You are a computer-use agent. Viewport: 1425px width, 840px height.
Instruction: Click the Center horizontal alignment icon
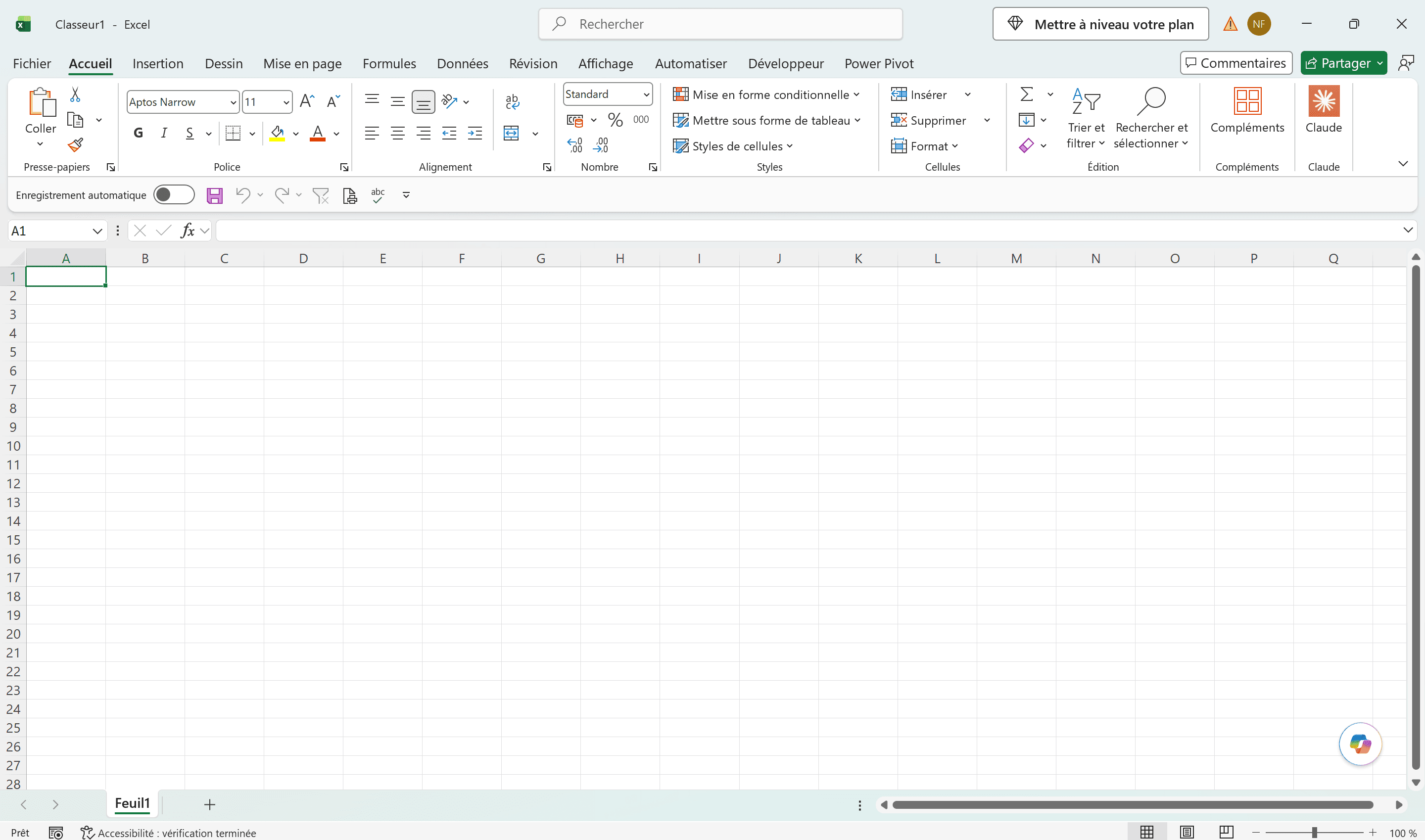pyautogui.click(x=397, y=134)
